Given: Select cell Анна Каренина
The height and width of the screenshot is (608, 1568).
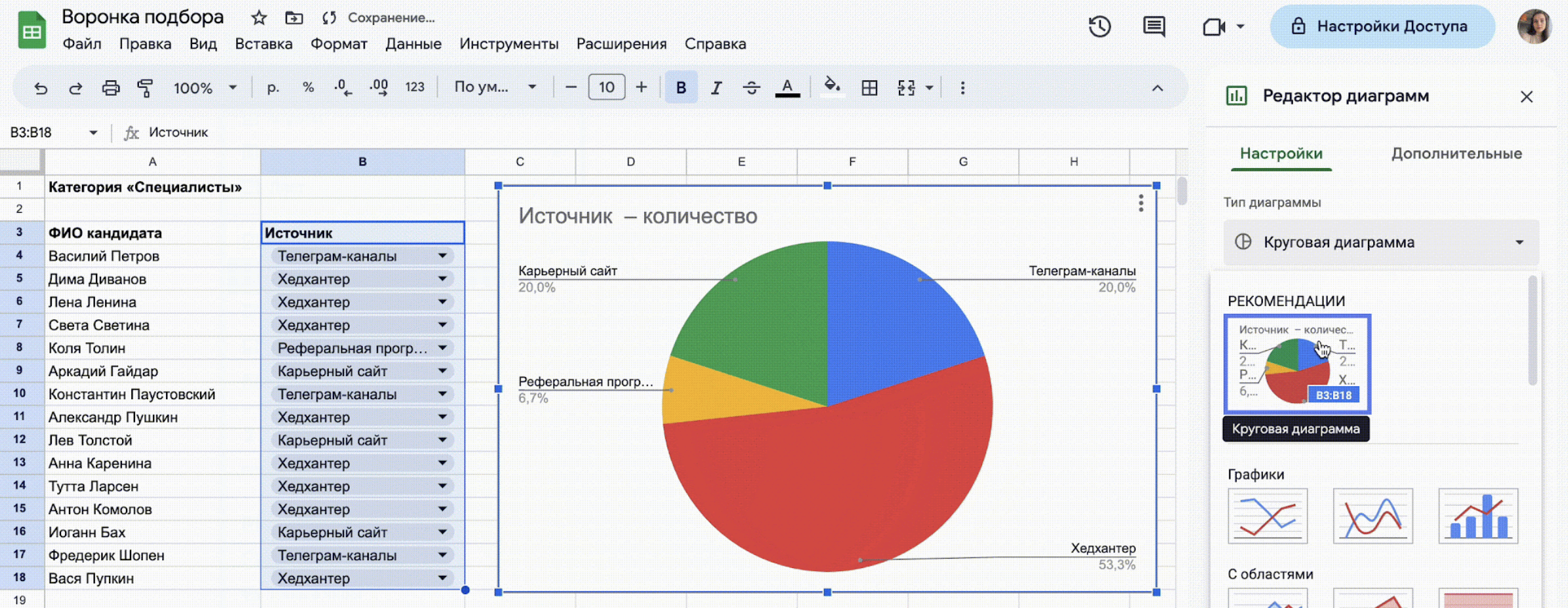Looking at the screenshot, I should click(x=152, y=463).
